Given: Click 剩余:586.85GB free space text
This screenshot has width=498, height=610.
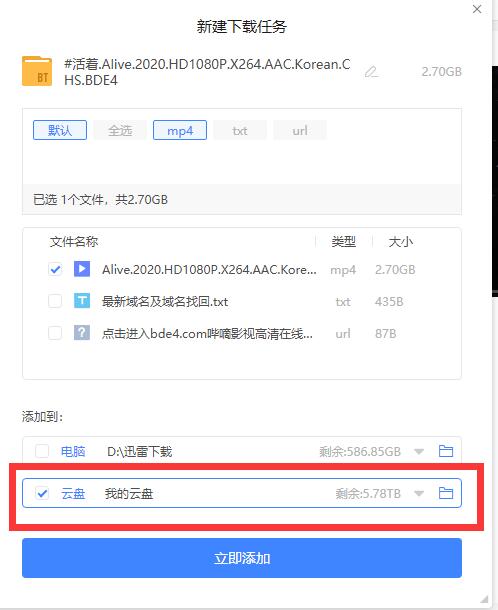Looking at the screenshot, I should (360, 451).
